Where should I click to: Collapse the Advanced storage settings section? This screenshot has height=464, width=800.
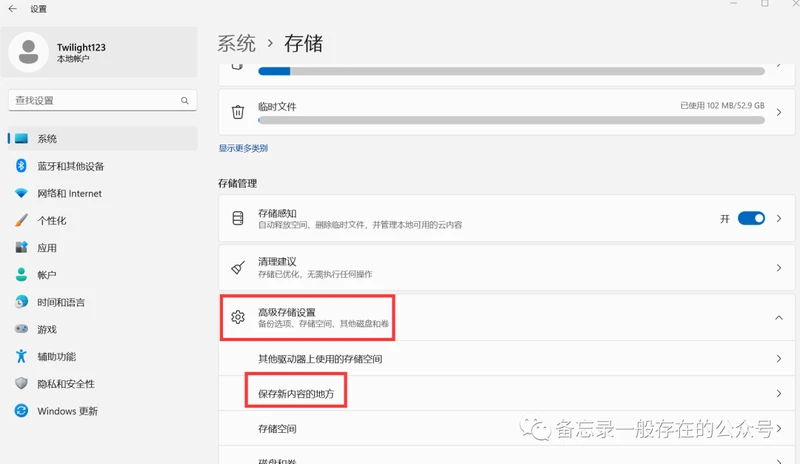pos(778,317)
